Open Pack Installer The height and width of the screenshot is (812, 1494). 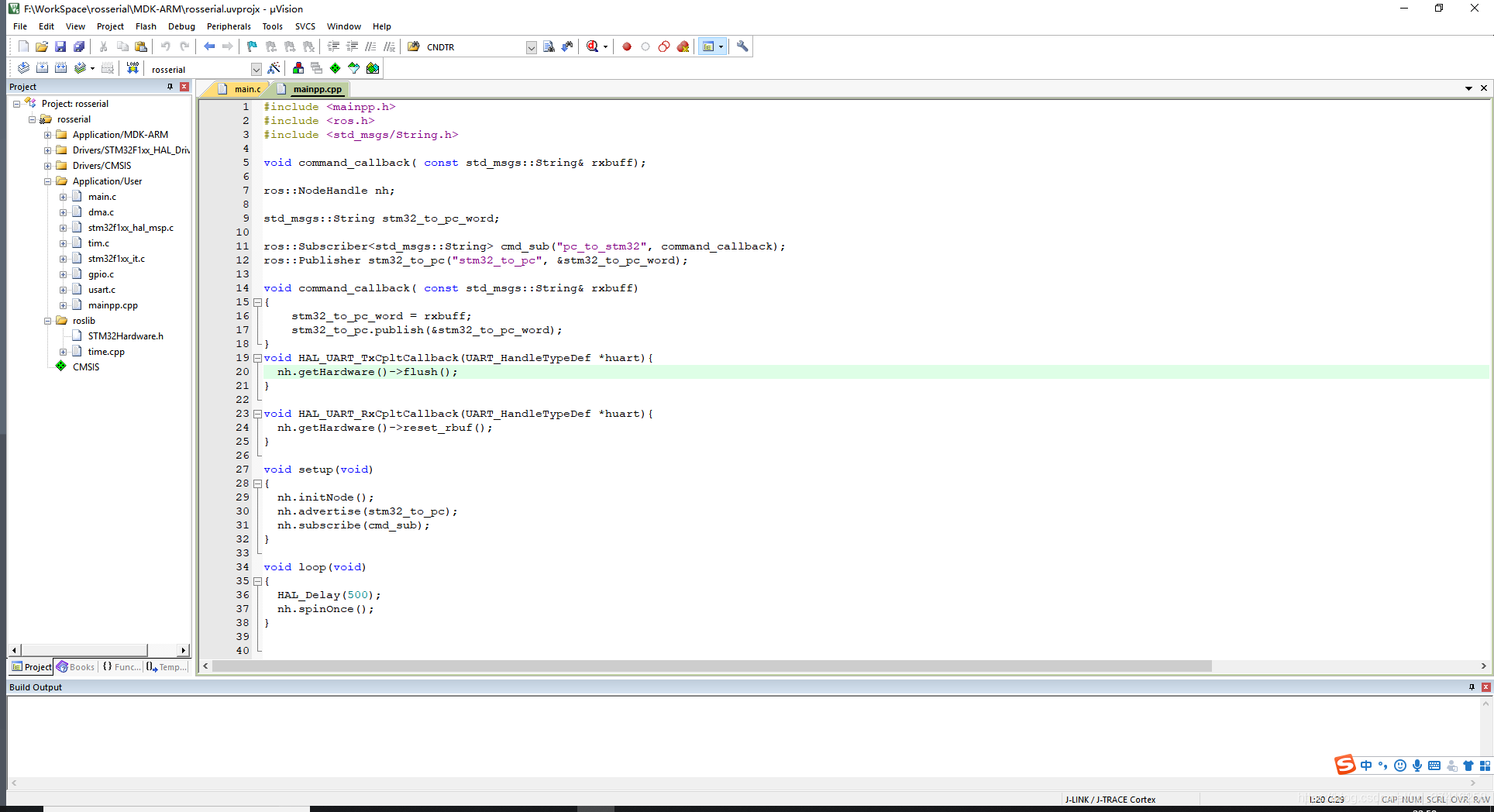point(373,68)
